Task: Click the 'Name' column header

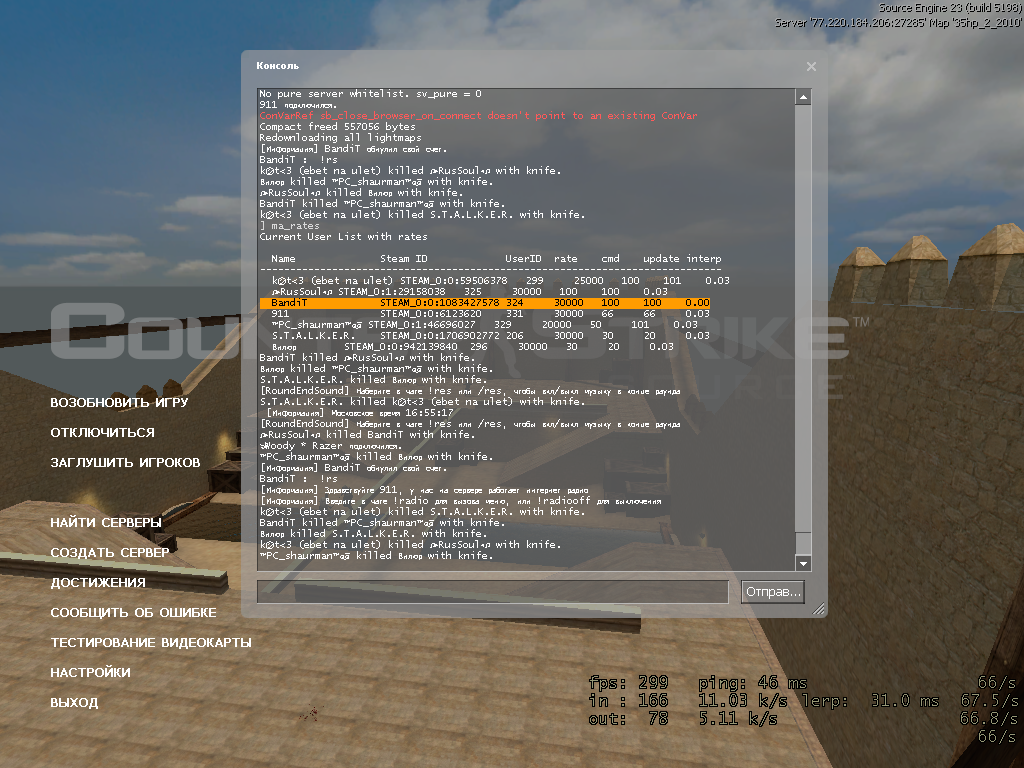Action: pyautogui.click(x=283, y=259)
